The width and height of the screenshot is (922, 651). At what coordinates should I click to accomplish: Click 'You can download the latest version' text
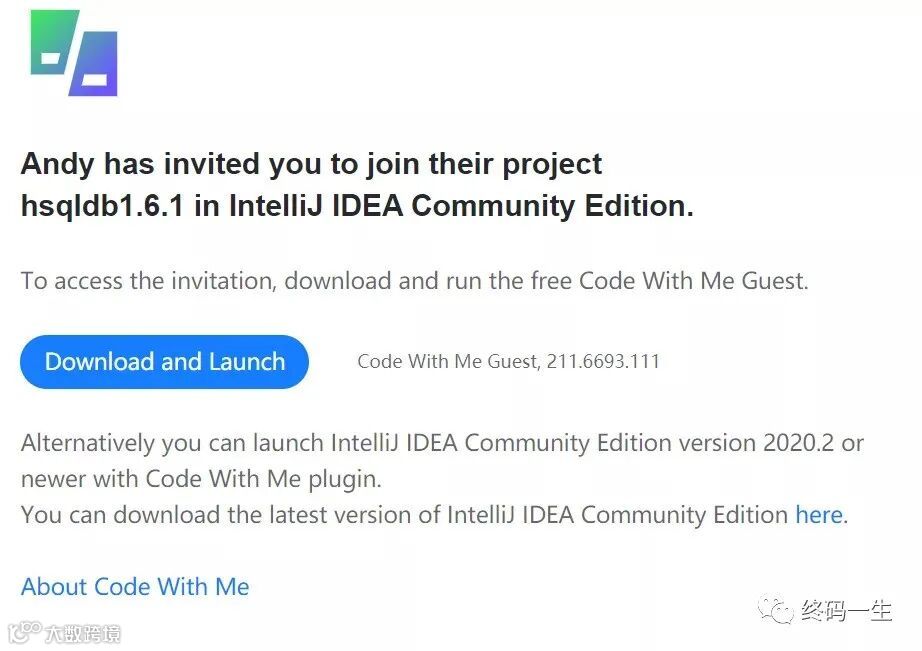pos(220,515)
